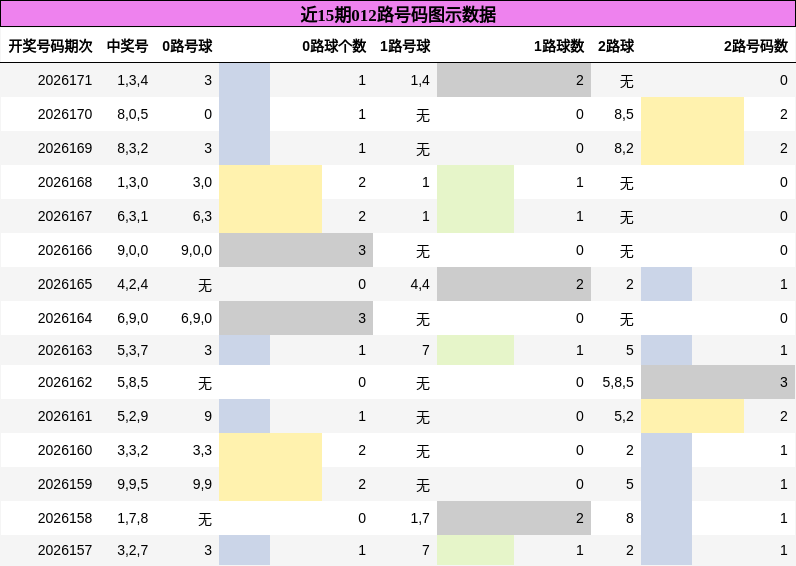Click winning number 9,9,5

click(132, 484)
